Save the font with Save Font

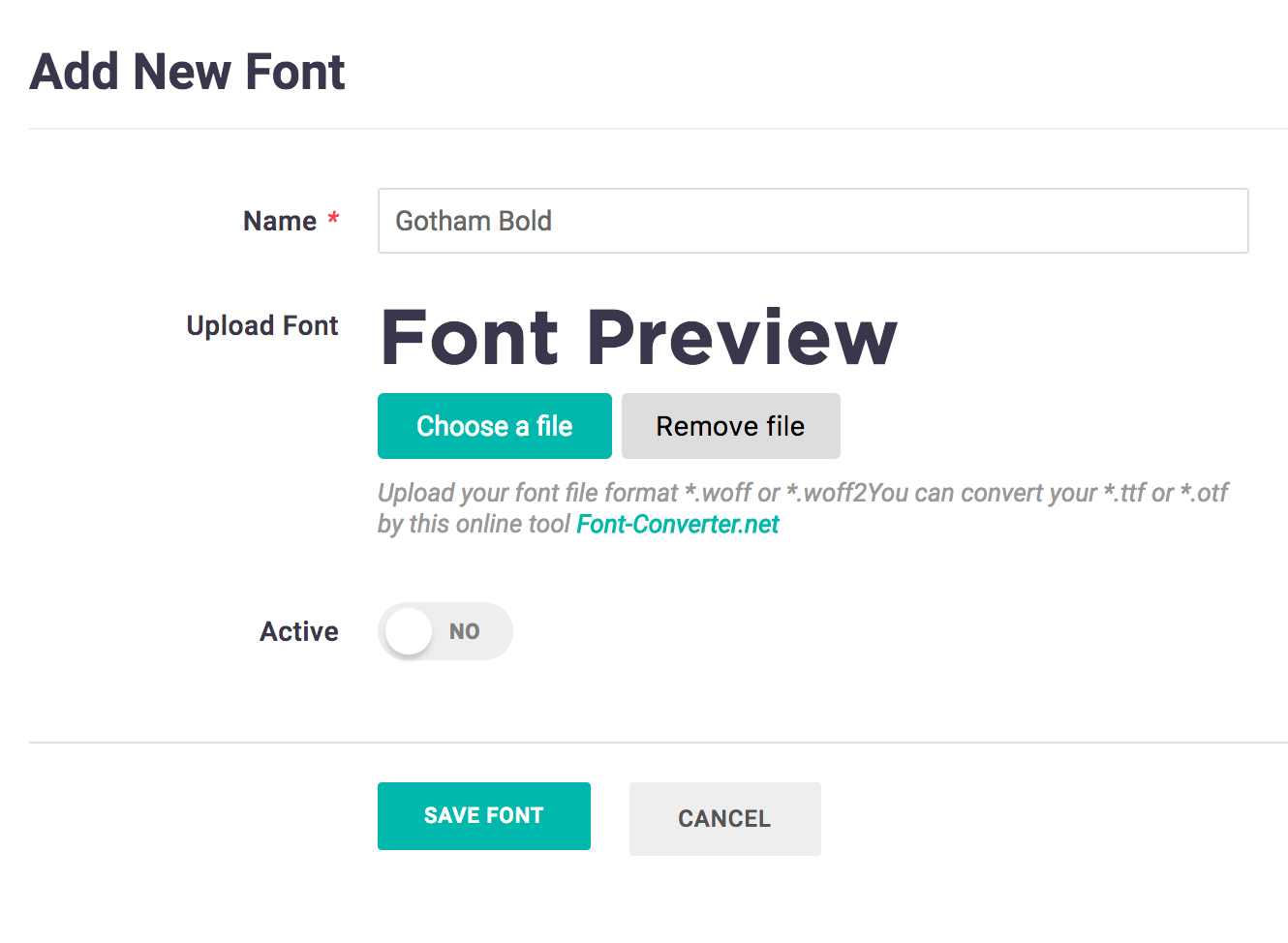click(483, 816)
